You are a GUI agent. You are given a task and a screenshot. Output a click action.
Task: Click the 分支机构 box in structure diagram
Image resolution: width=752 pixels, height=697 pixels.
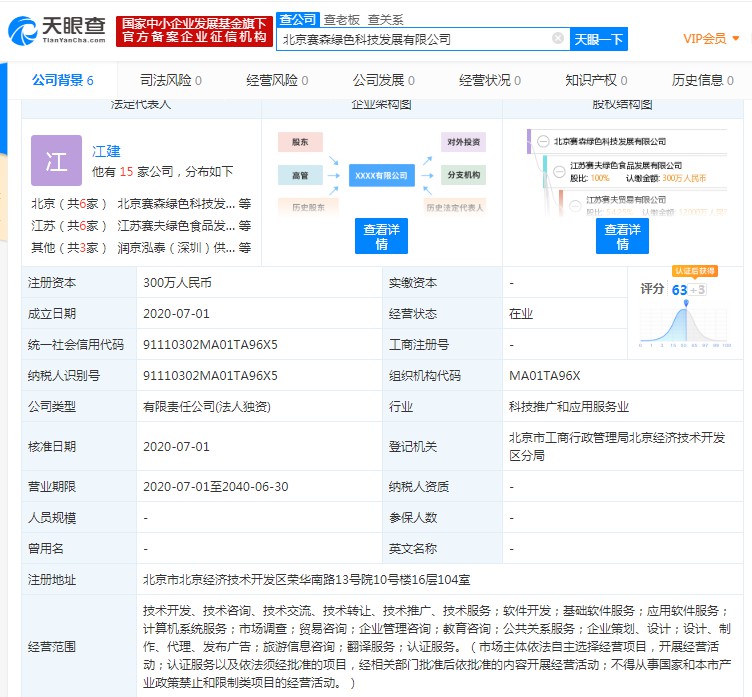point(463,175)
